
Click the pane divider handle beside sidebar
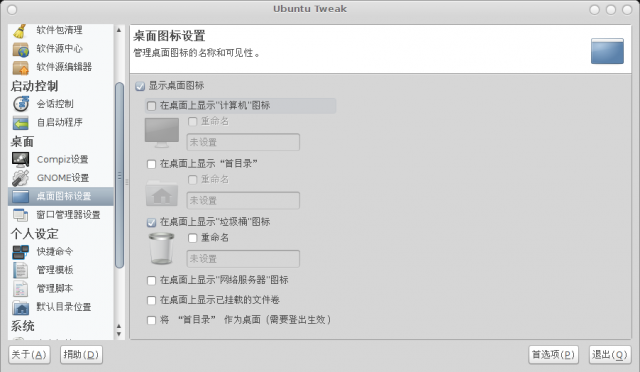[127, 182]
